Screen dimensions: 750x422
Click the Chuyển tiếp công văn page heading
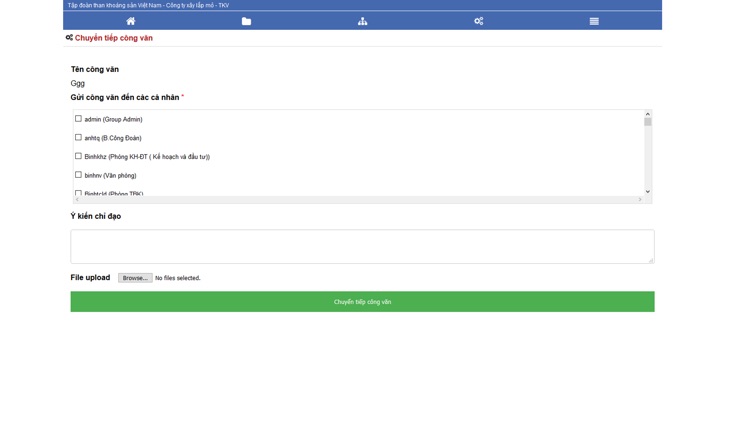114,38
